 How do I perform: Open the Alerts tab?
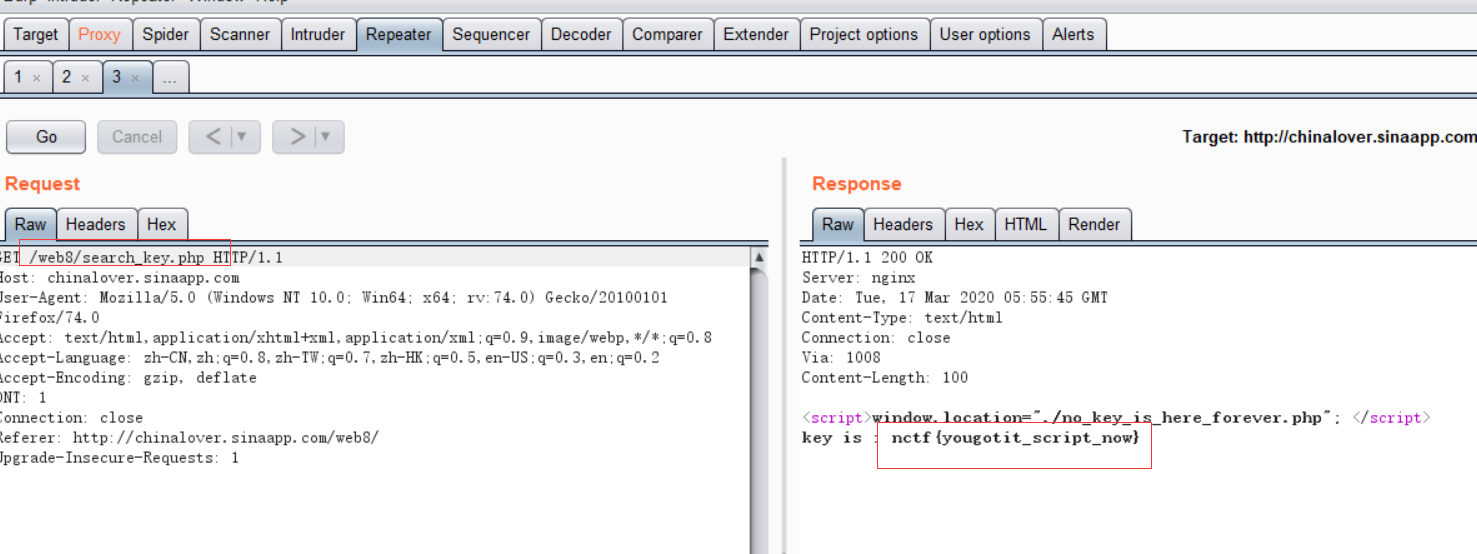click(1073, 34)
